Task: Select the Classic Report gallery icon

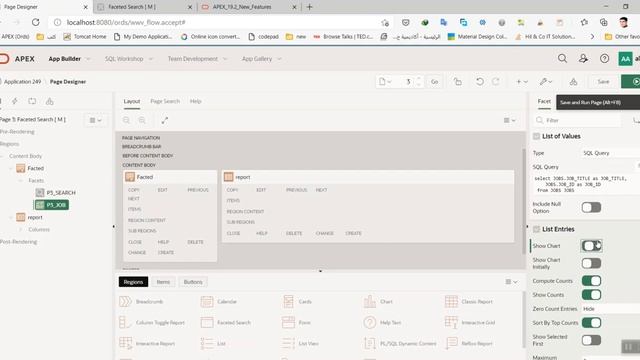Action: pos(451,302)
